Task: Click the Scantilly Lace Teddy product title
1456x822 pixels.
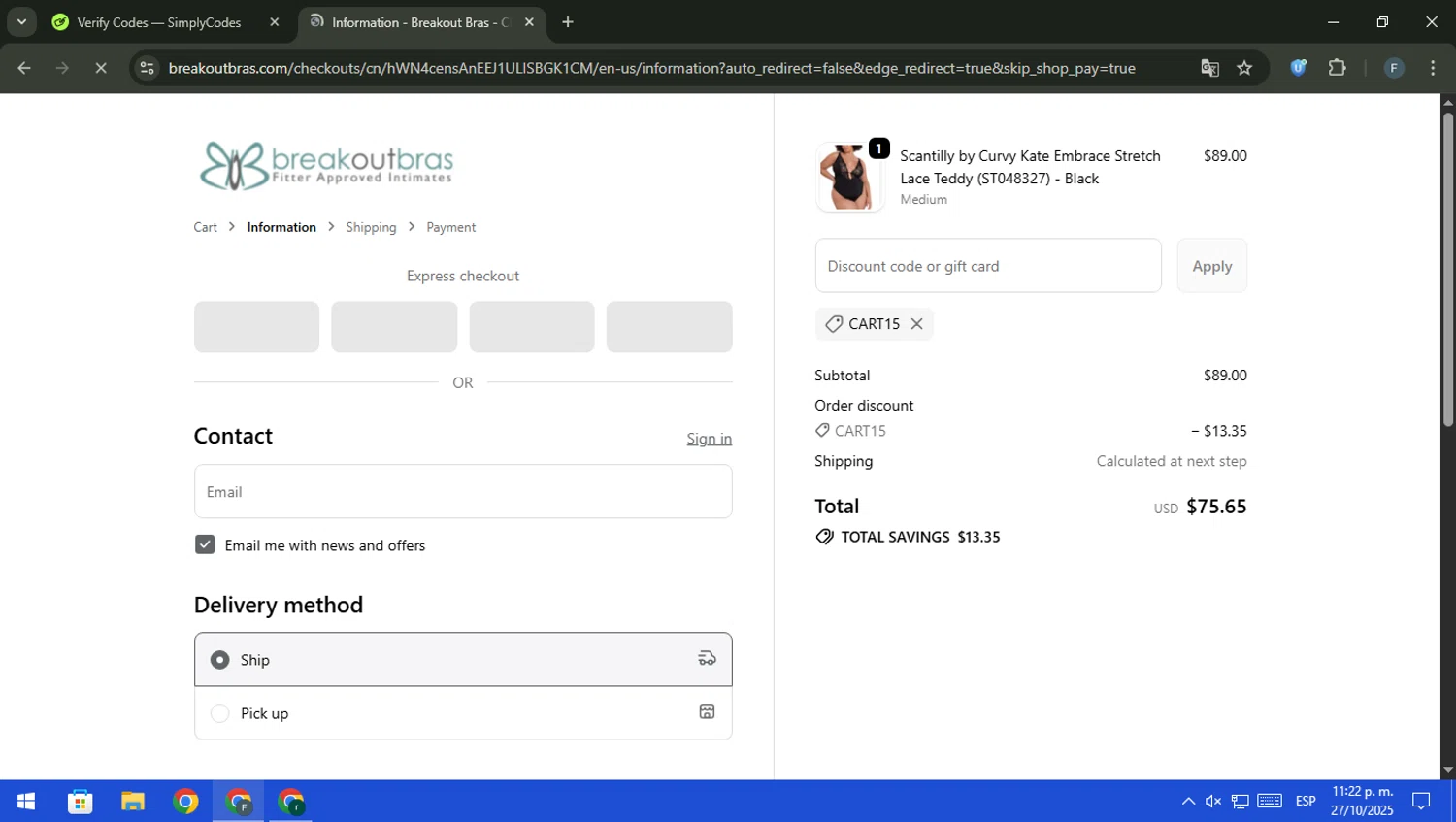Action: 1030,167
